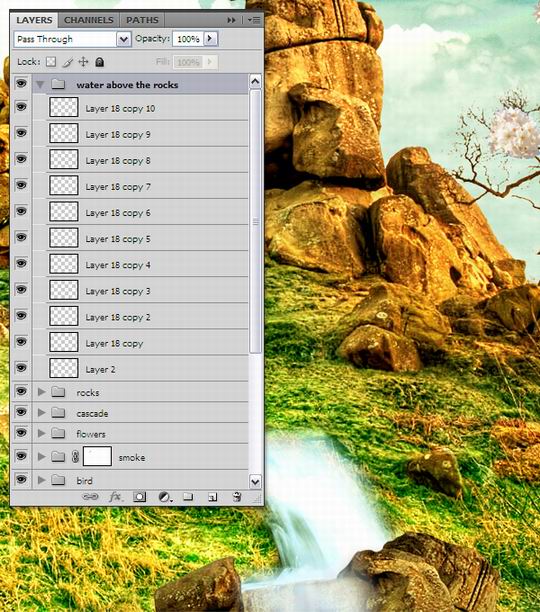Viewport: 540px width, 612px height.
Task: Select the smoke group mask thumbnail
Action: pyautogui.click(x=98, y=456)
